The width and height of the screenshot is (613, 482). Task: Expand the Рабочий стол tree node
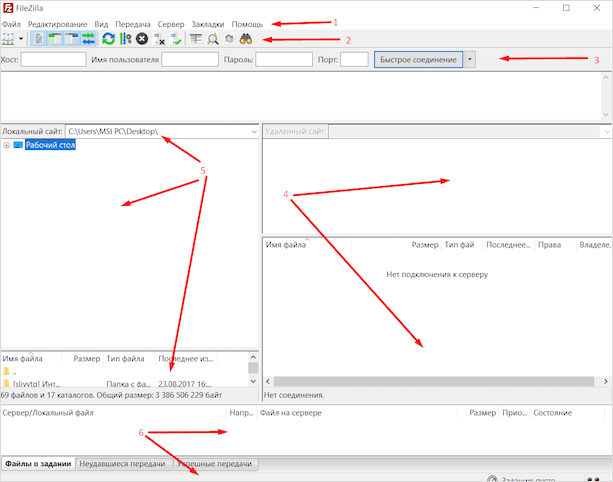pyautogui.click(x=6, y=145)
